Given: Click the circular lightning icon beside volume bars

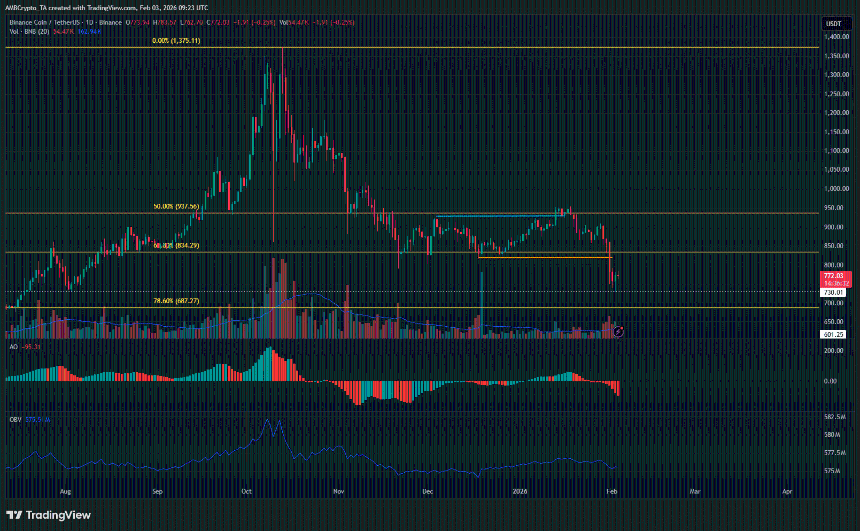Looking at the screenshot, I should pos(619,330).
